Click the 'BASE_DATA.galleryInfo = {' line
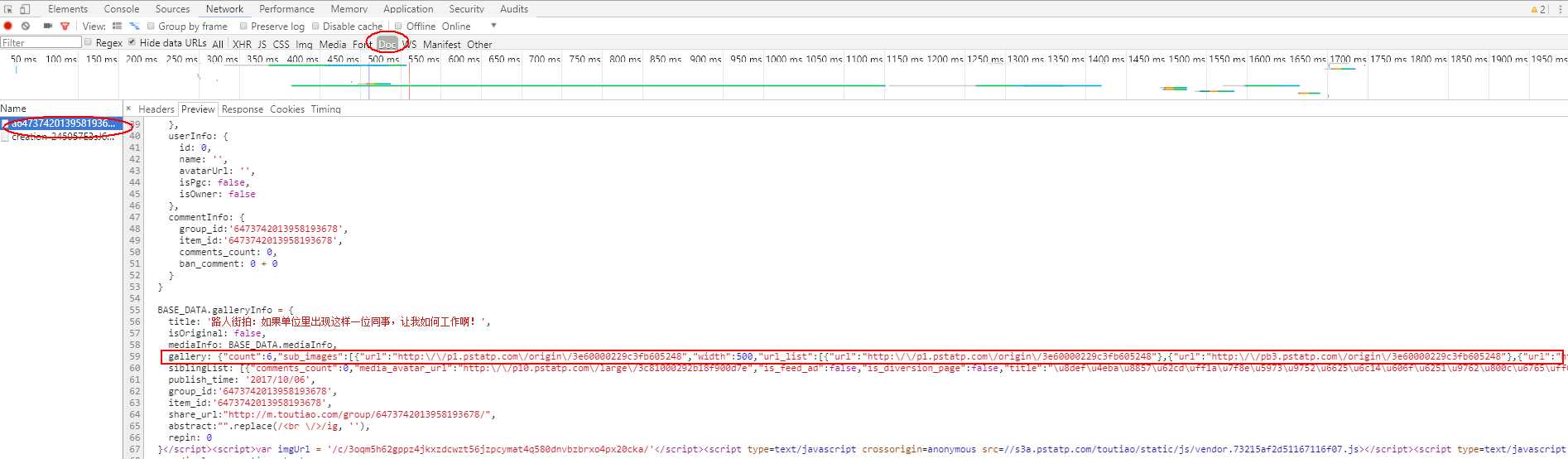Image resolution: width=1568 pixels, height=459 pixels. [x=225, y=310]
